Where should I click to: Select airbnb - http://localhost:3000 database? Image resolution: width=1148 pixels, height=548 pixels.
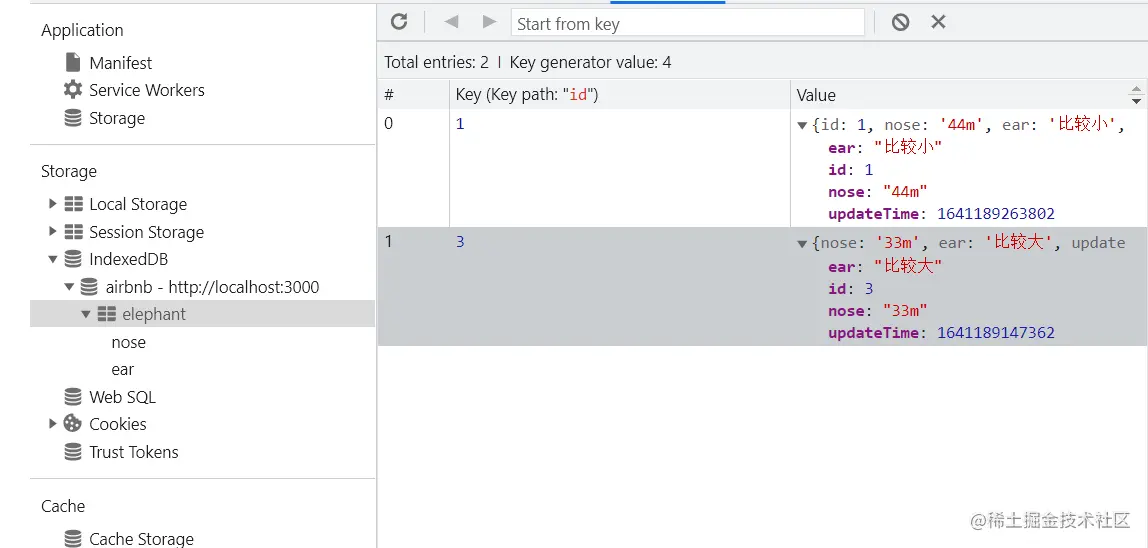pyautogui.click(x=212, y=287)
